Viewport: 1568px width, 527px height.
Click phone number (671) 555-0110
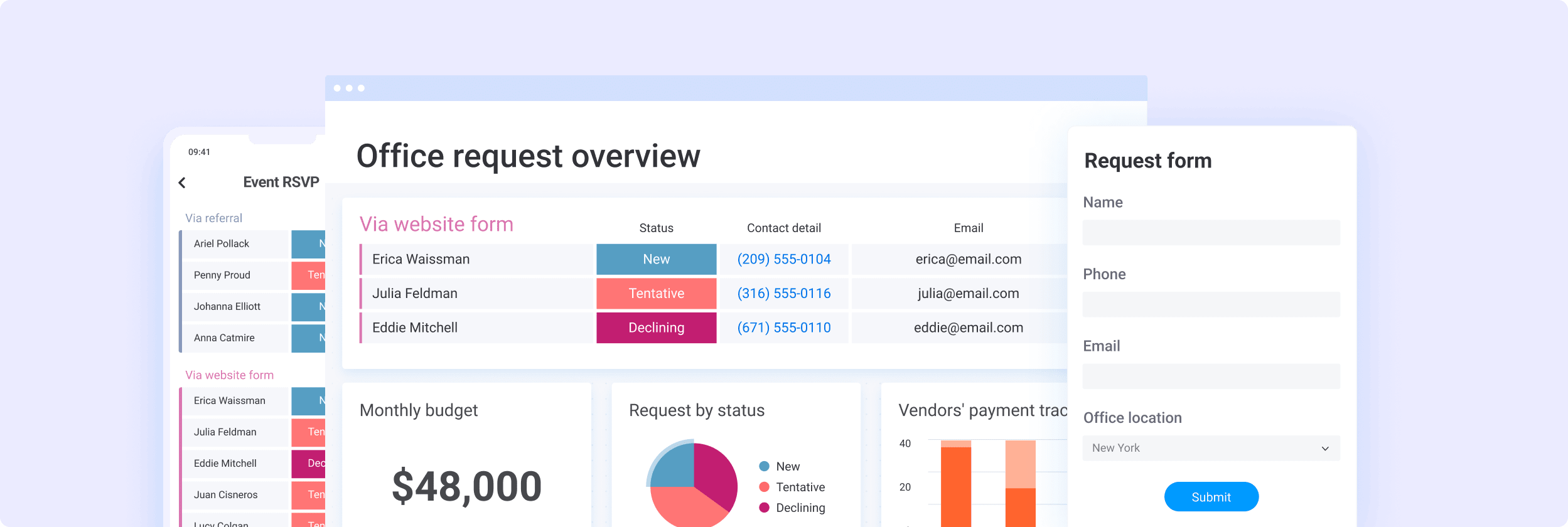click(x=784, y=327)
